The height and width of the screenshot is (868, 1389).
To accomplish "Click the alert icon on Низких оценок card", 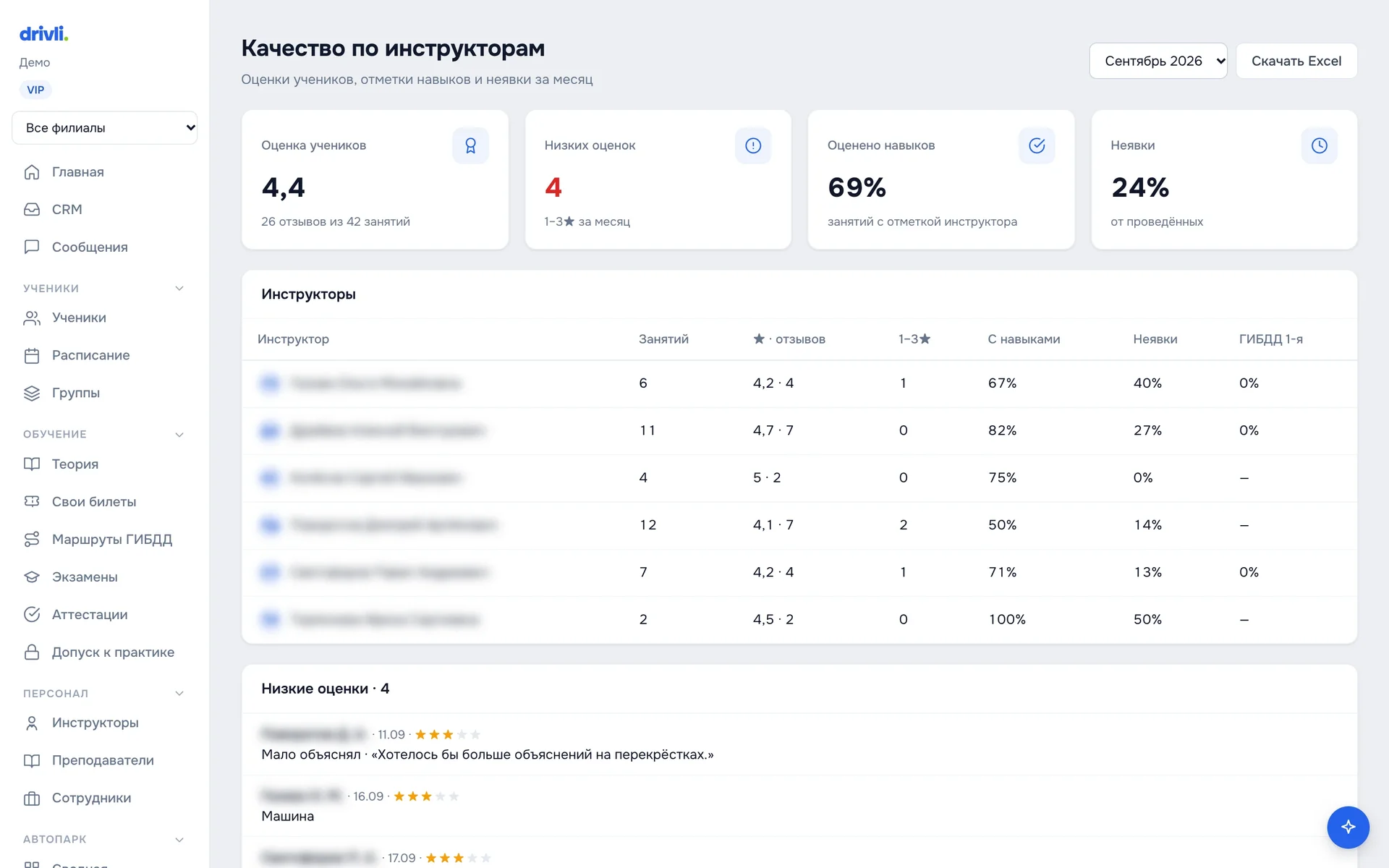I will [753, 146].
